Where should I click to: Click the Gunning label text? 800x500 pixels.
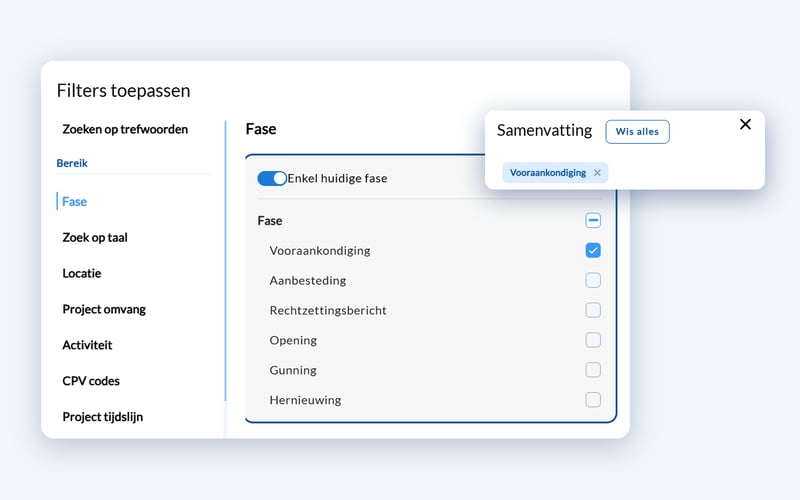(x=293, y=370)
